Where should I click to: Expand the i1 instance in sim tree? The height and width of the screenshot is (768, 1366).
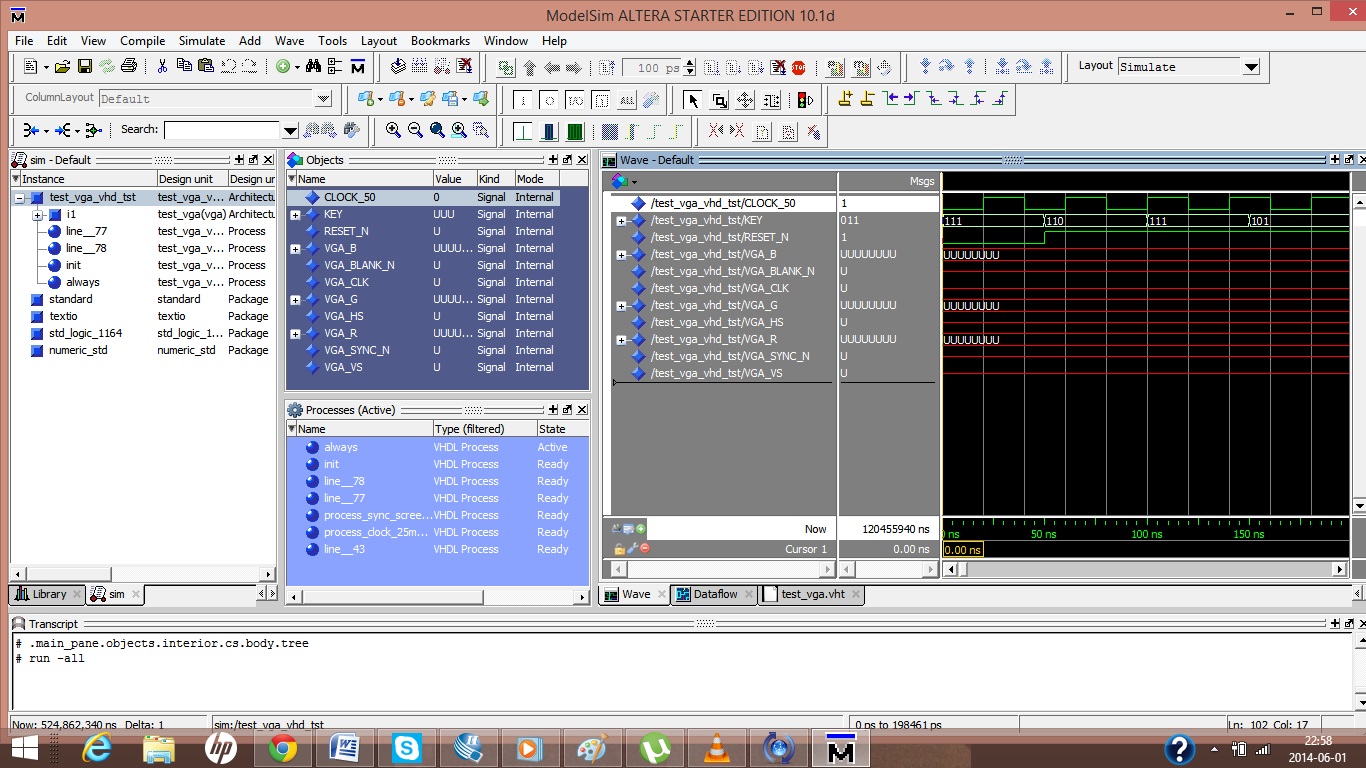tap(37, 215)
